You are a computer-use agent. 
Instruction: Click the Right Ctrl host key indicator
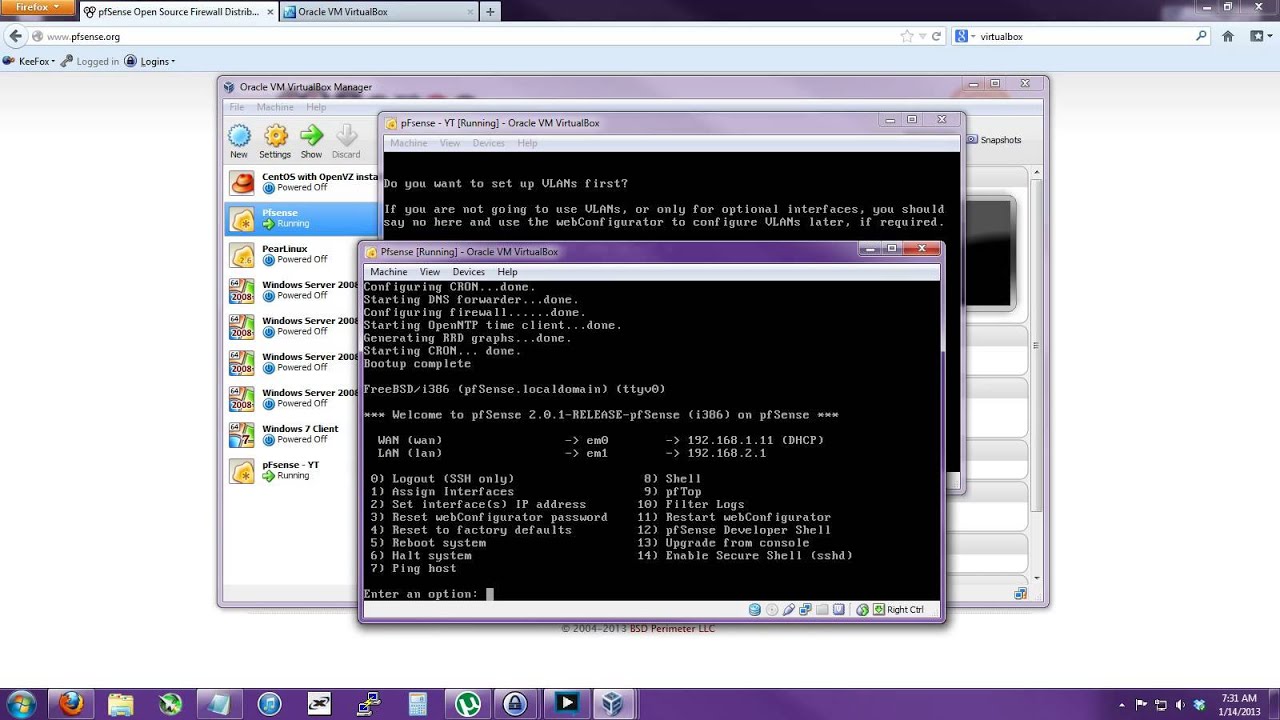coord(898,609)
